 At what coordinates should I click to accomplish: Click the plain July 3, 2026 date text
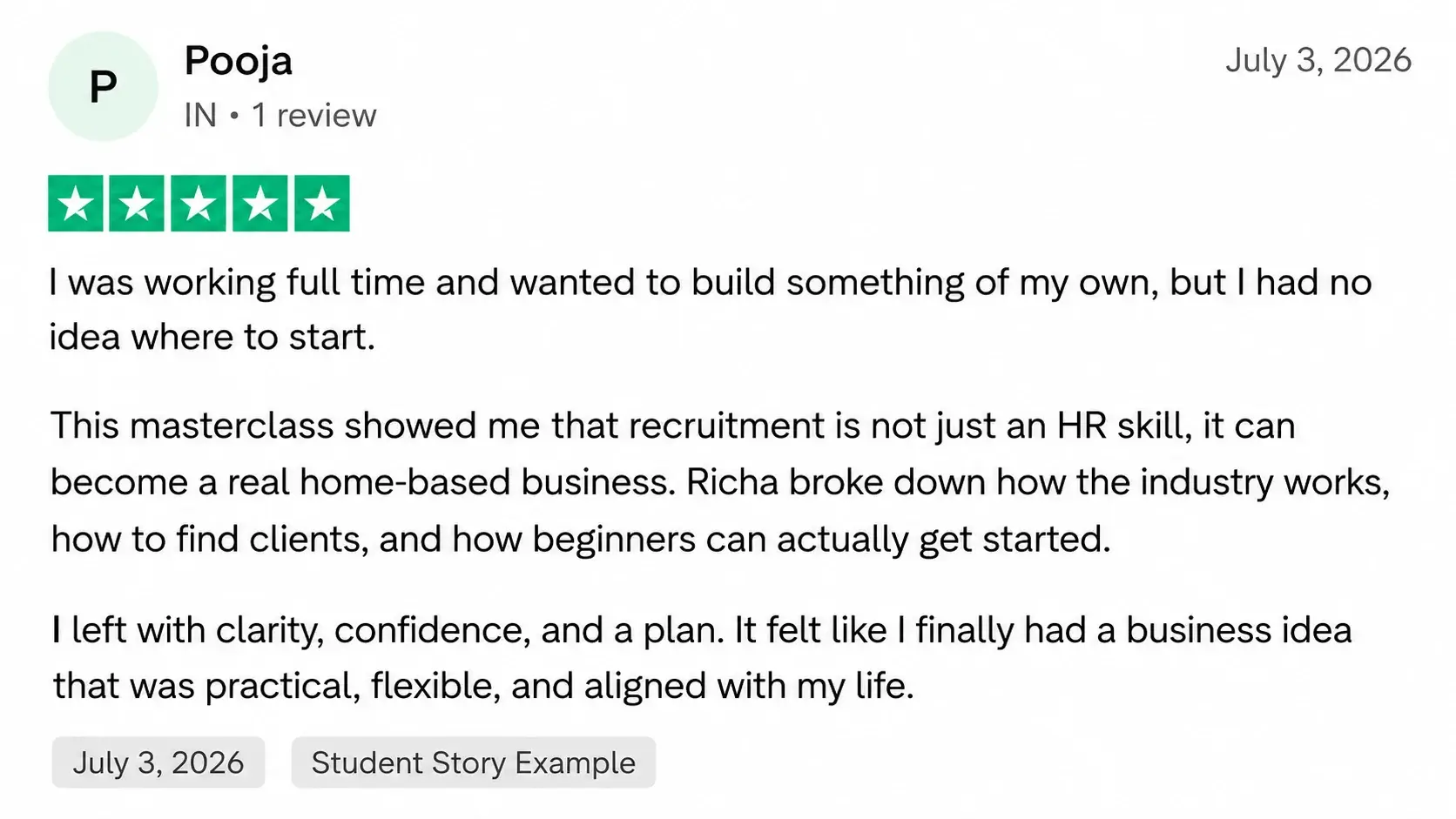[1318, 60]
